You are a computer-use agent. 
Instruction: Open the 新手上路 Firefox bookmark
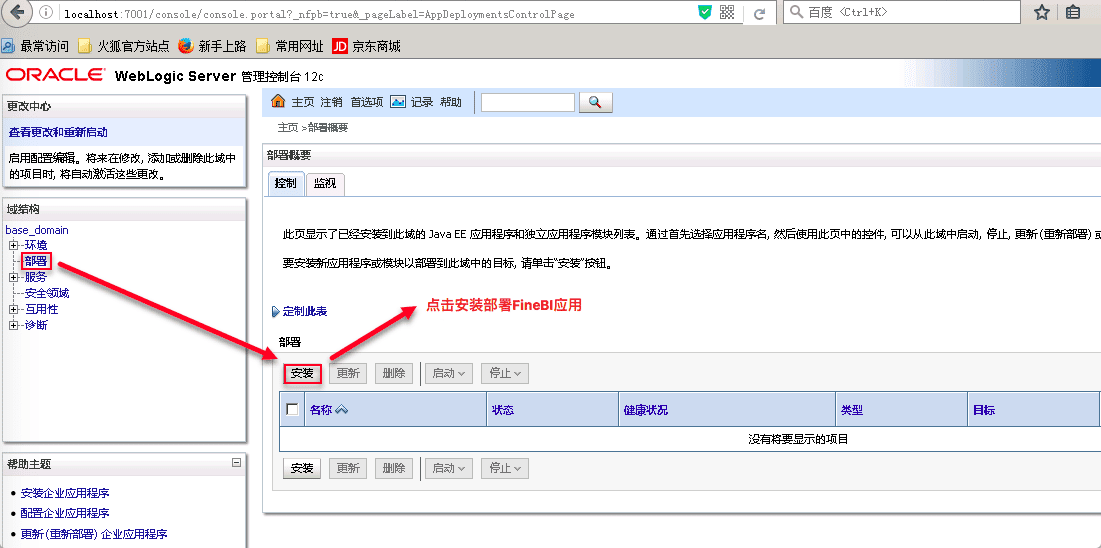[211, 46]
